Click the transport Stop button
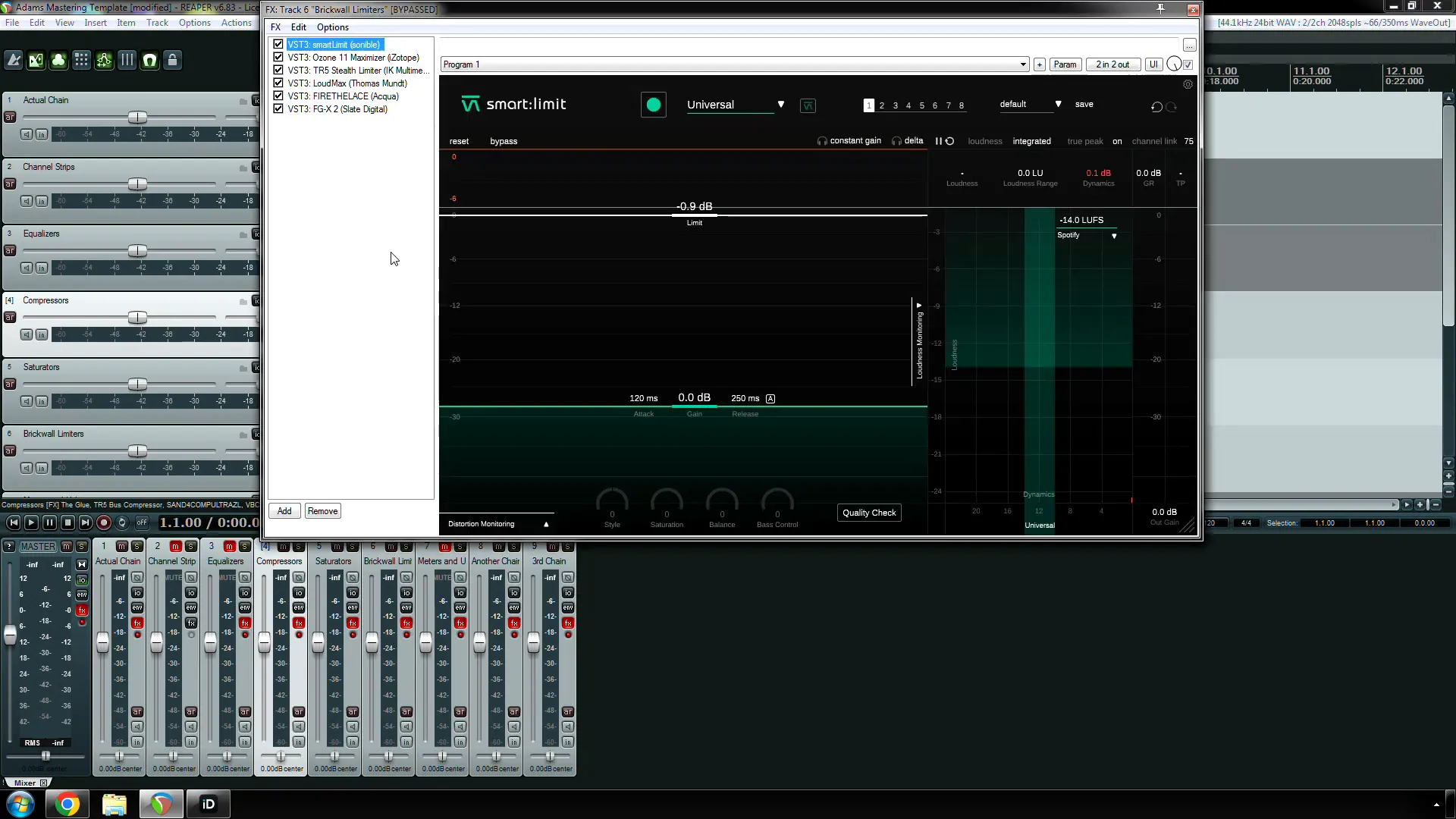 (x=67, y=522)
